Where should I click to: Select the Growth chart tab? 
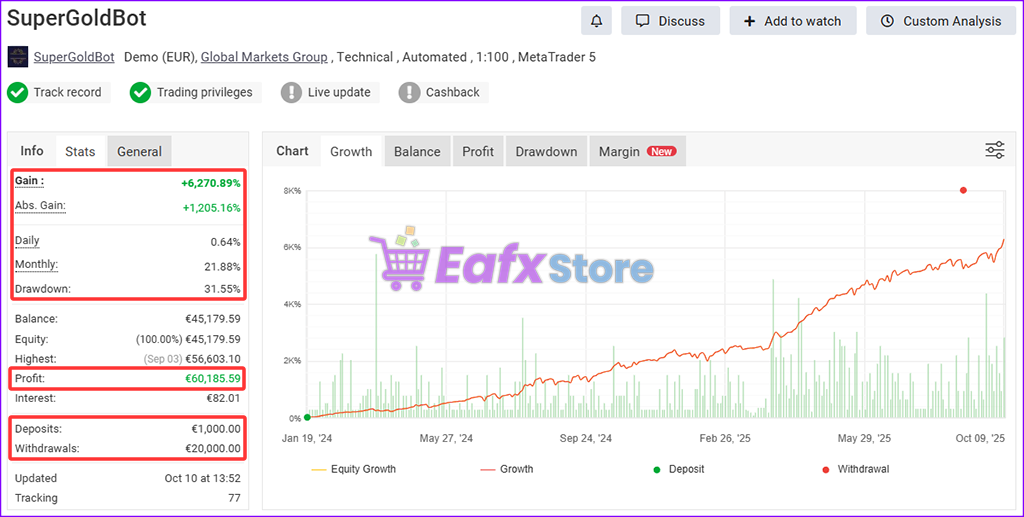pyautogui.click(x=351, y=151)
